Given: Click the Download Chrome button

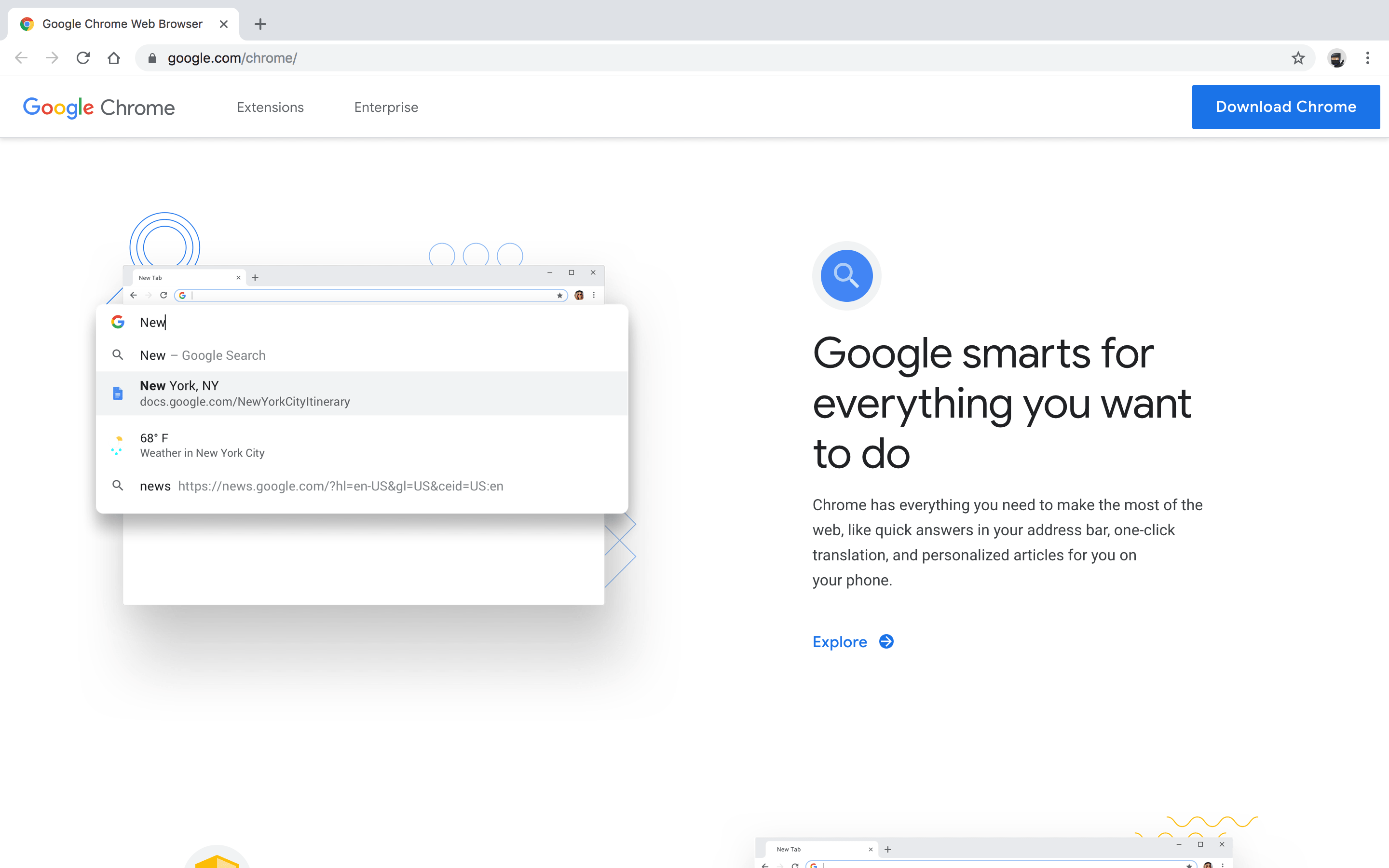Looking at the screenshot, I should (x=1286, y=107).
